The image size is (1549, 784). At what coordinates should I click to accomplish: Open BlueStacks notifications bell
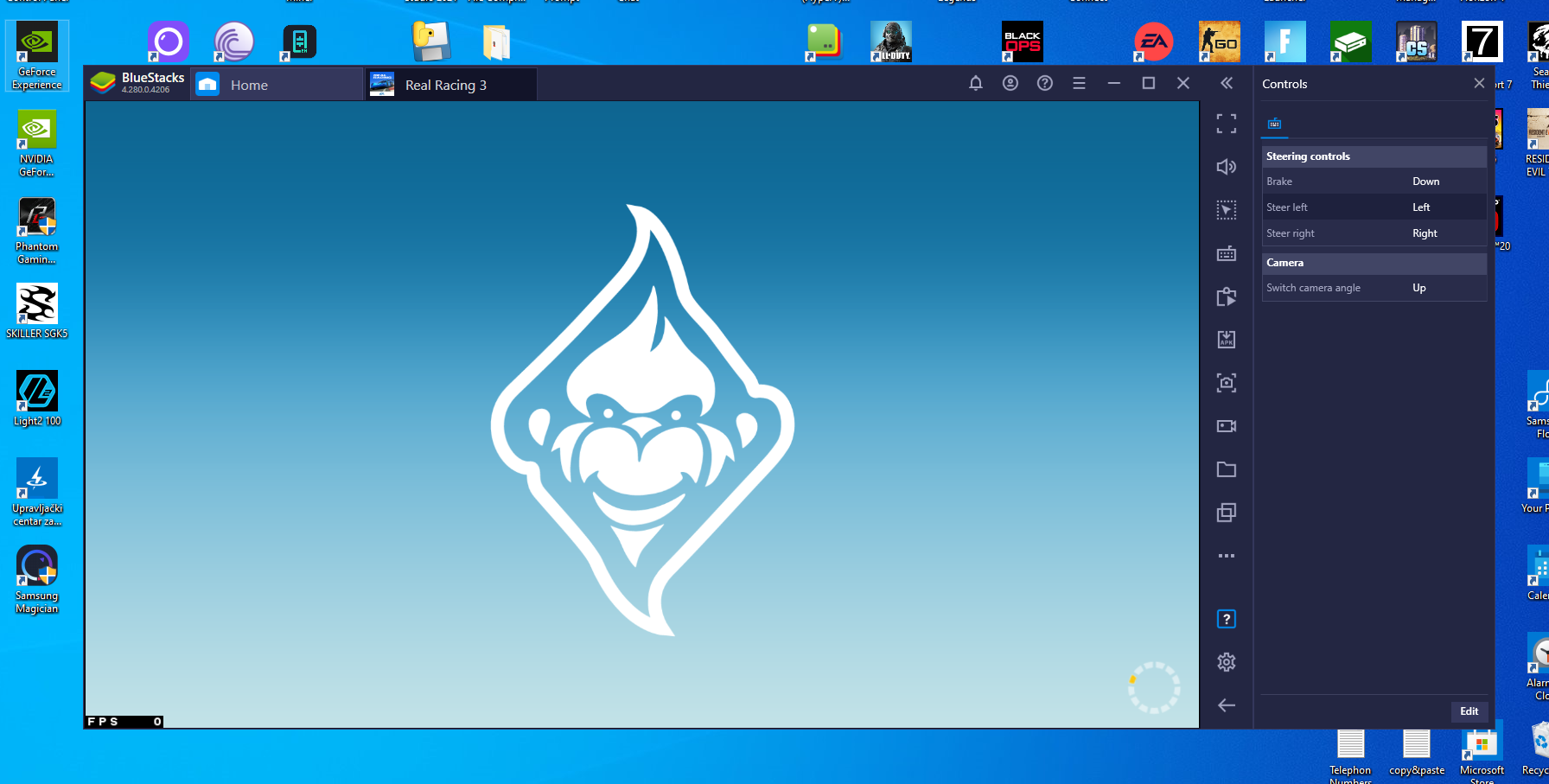click(x=976, y=83)
